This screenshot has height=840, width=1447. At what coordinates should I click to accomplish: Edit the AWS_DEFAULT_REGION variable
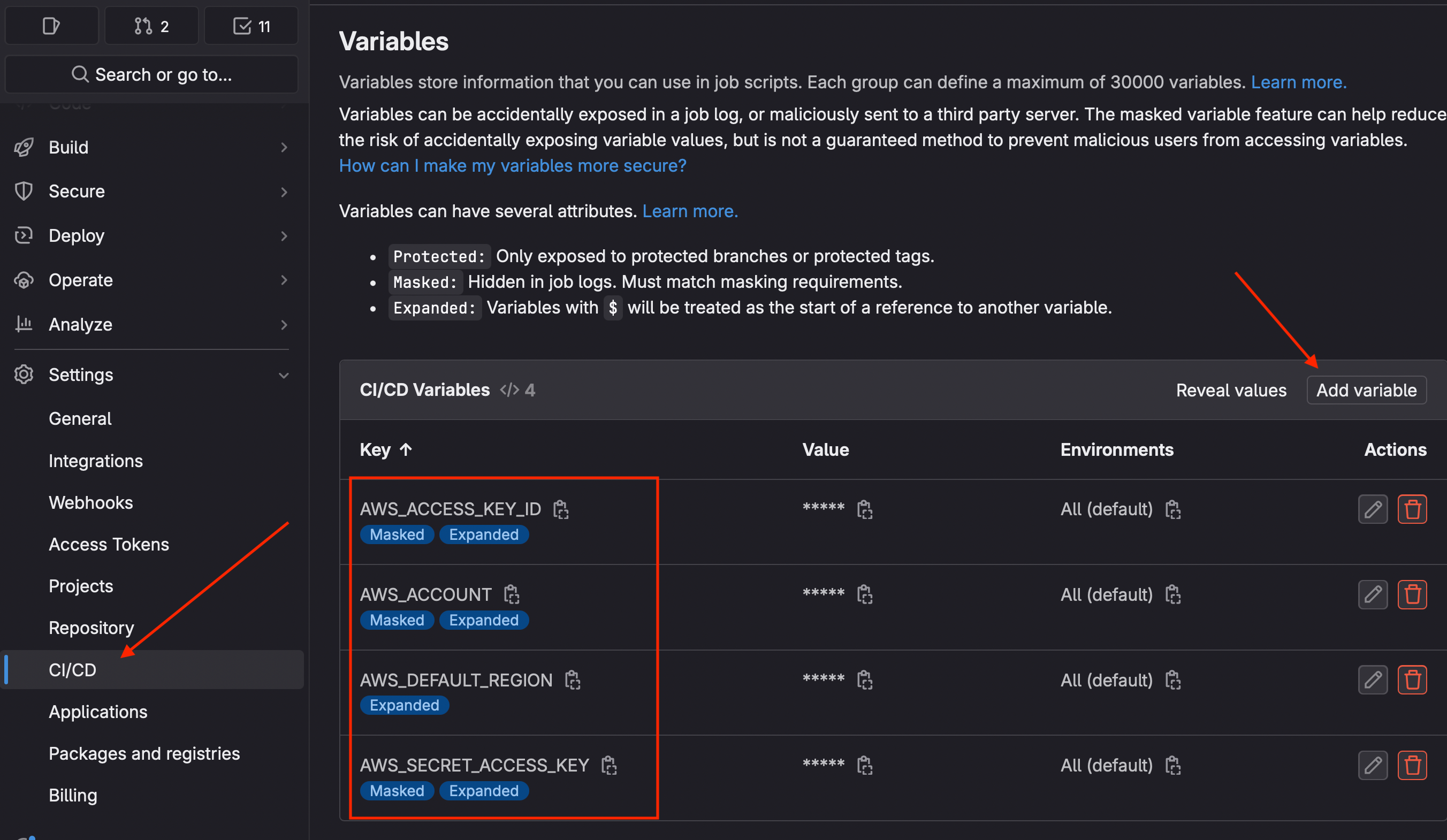tap(1373, 680)
